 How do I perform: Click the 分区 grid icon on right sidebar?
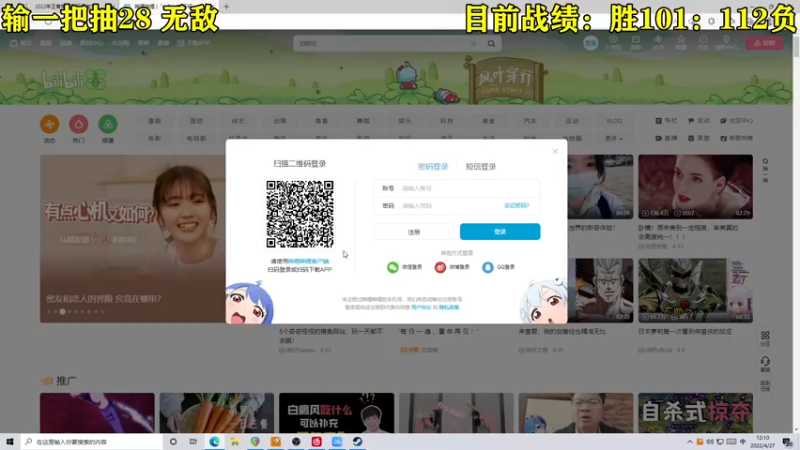click(765, 339)
